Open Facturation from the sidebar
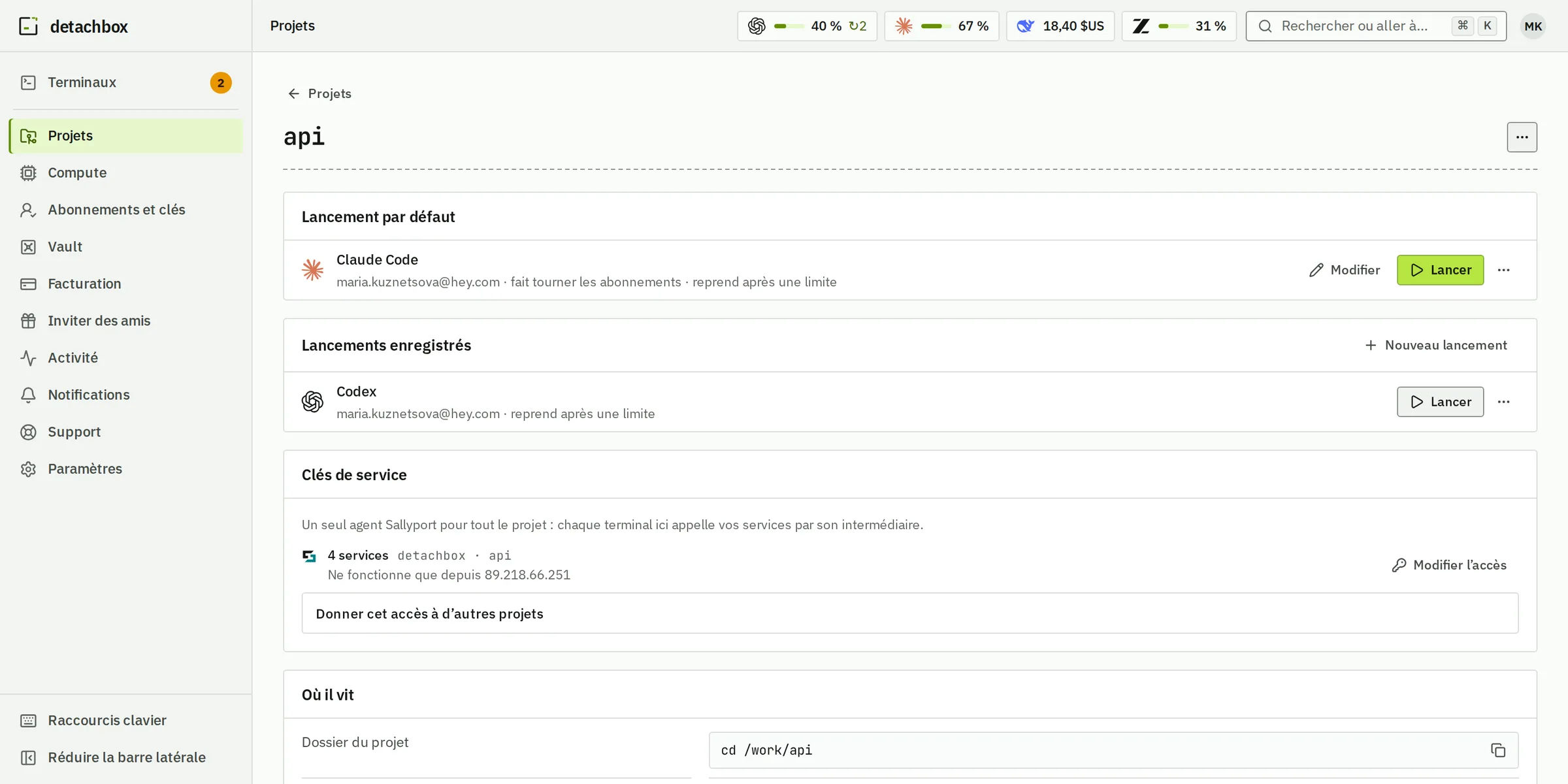The height and width of the screenshot is (784, 1568). [x=125, y=284]
